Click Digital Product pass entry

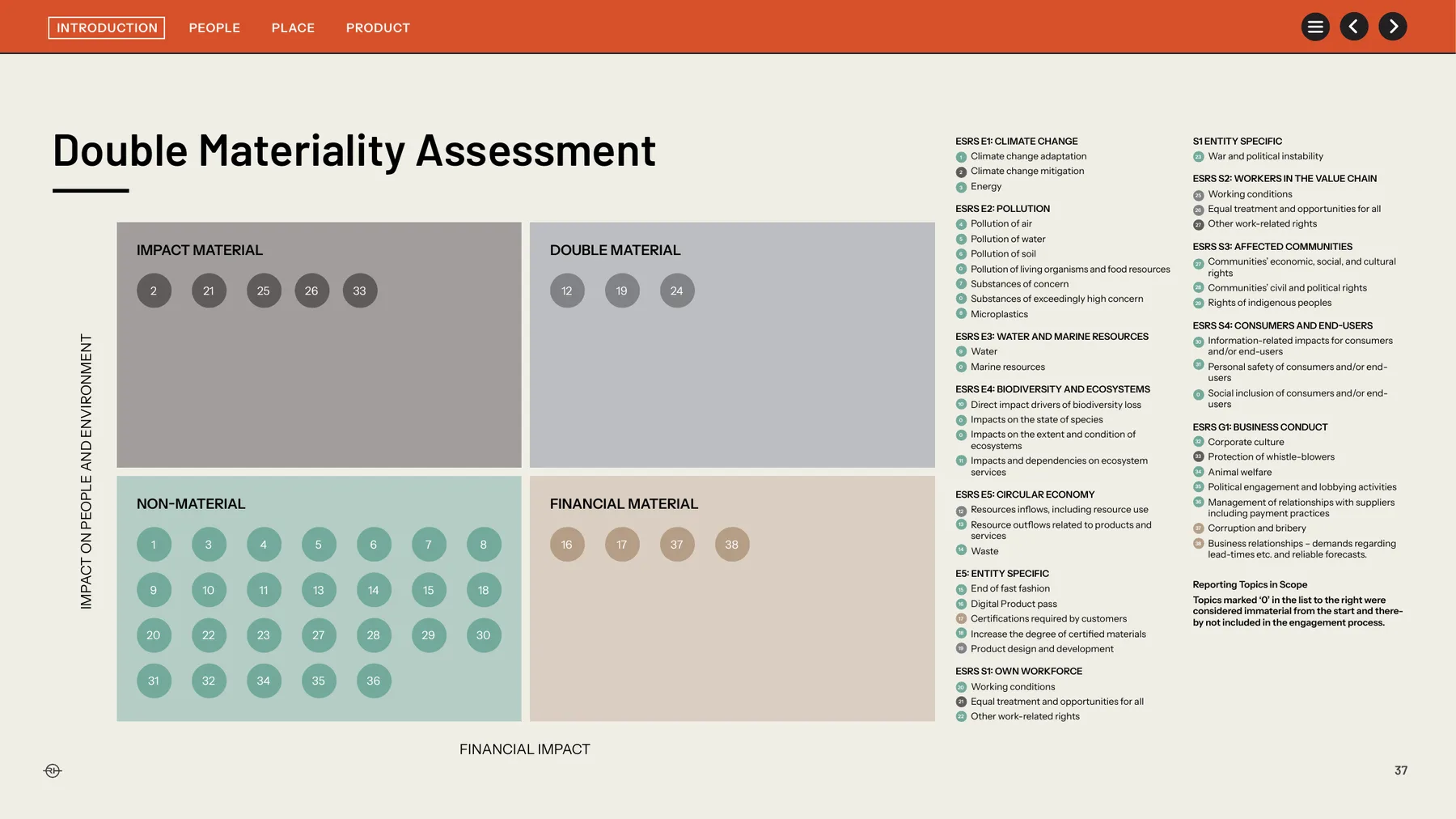tap(1006, 604)
